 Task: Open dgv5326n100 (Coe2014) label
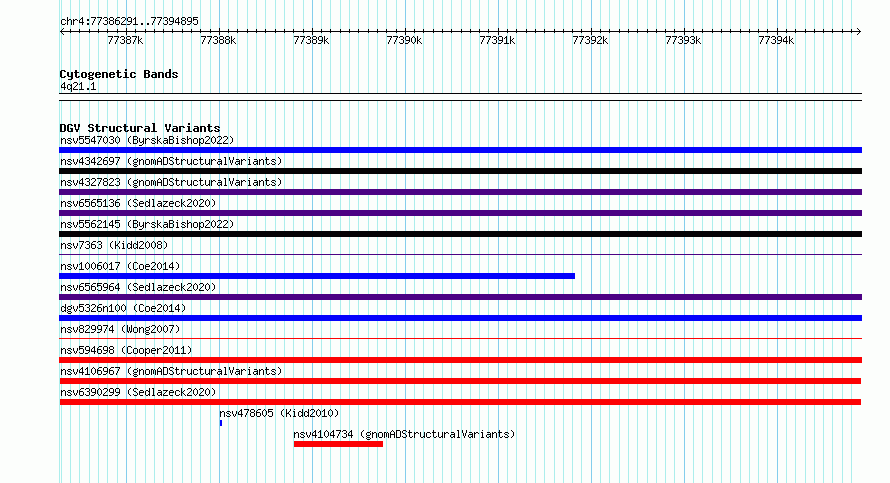pyautogui.click(x=123, y=308)
